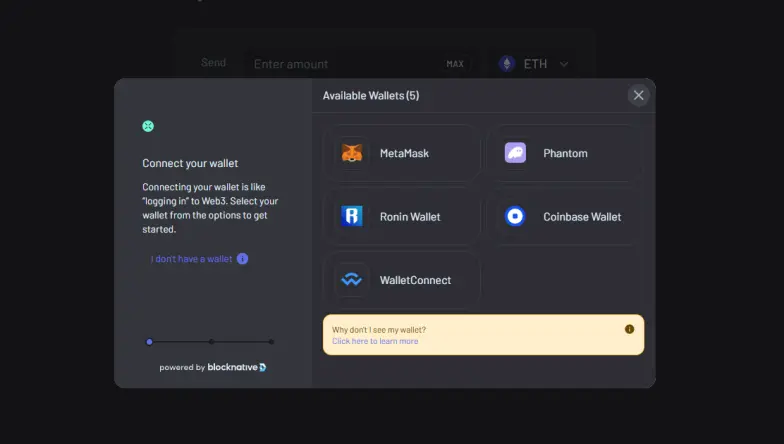This screenshot has width=784, height=444.
Task: Open 'I don't have a wallet' link
Action: coord(192,259)
